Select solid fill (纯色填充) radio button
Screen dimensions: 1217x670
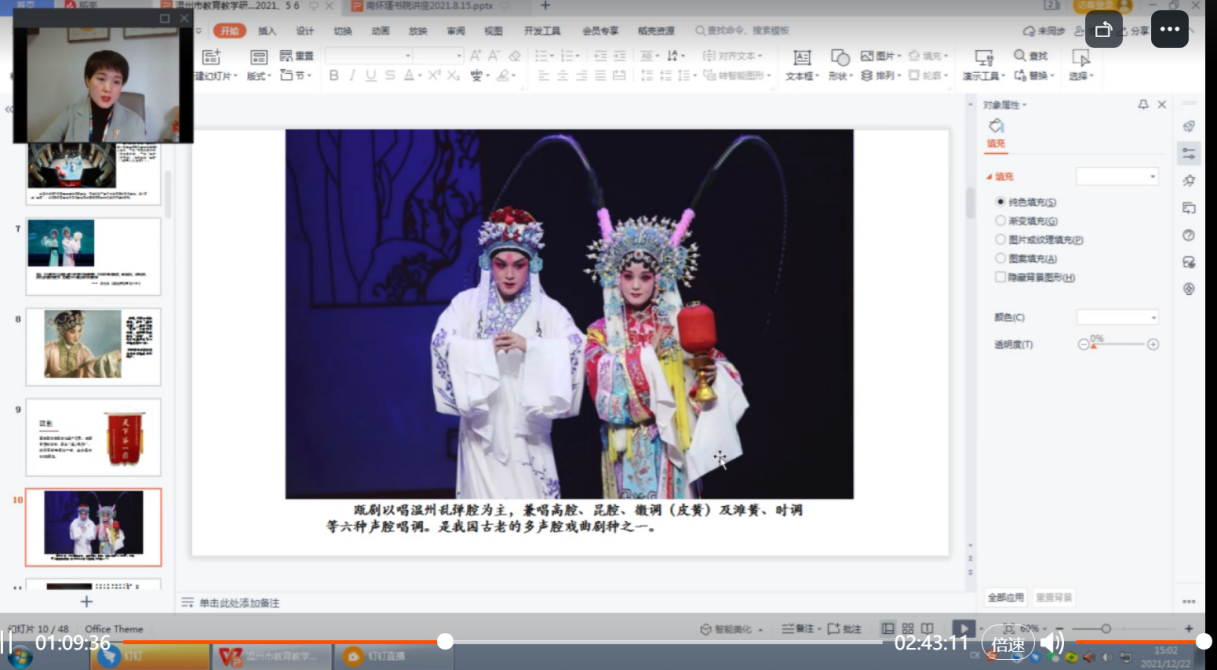point(1001,202)
